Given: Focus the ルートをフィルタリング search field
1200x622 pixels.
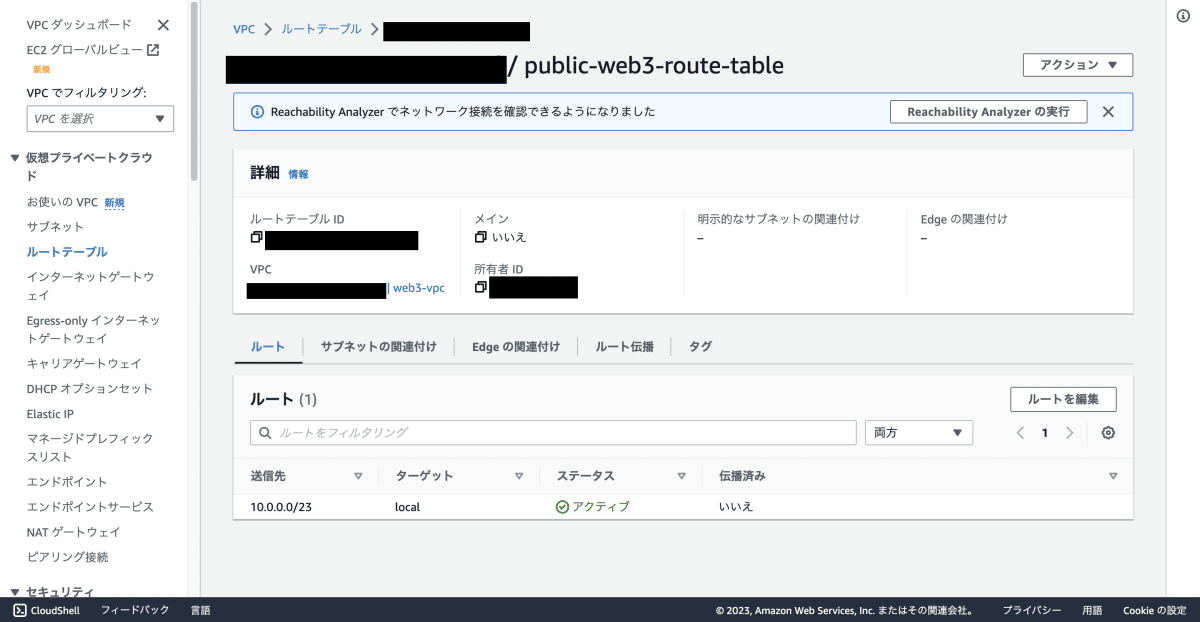Looking at the screenshot, I should 553,432.
